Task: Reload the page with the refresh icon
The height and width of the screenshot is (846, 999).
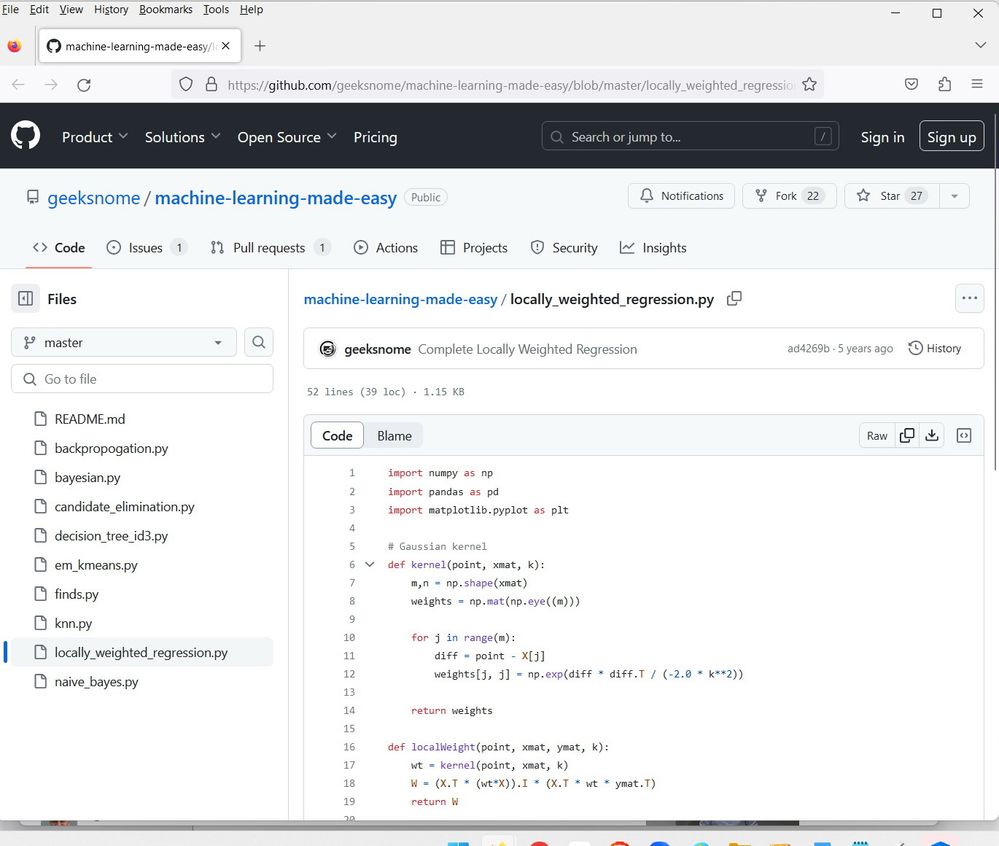Action: click(x=84, y=85)
